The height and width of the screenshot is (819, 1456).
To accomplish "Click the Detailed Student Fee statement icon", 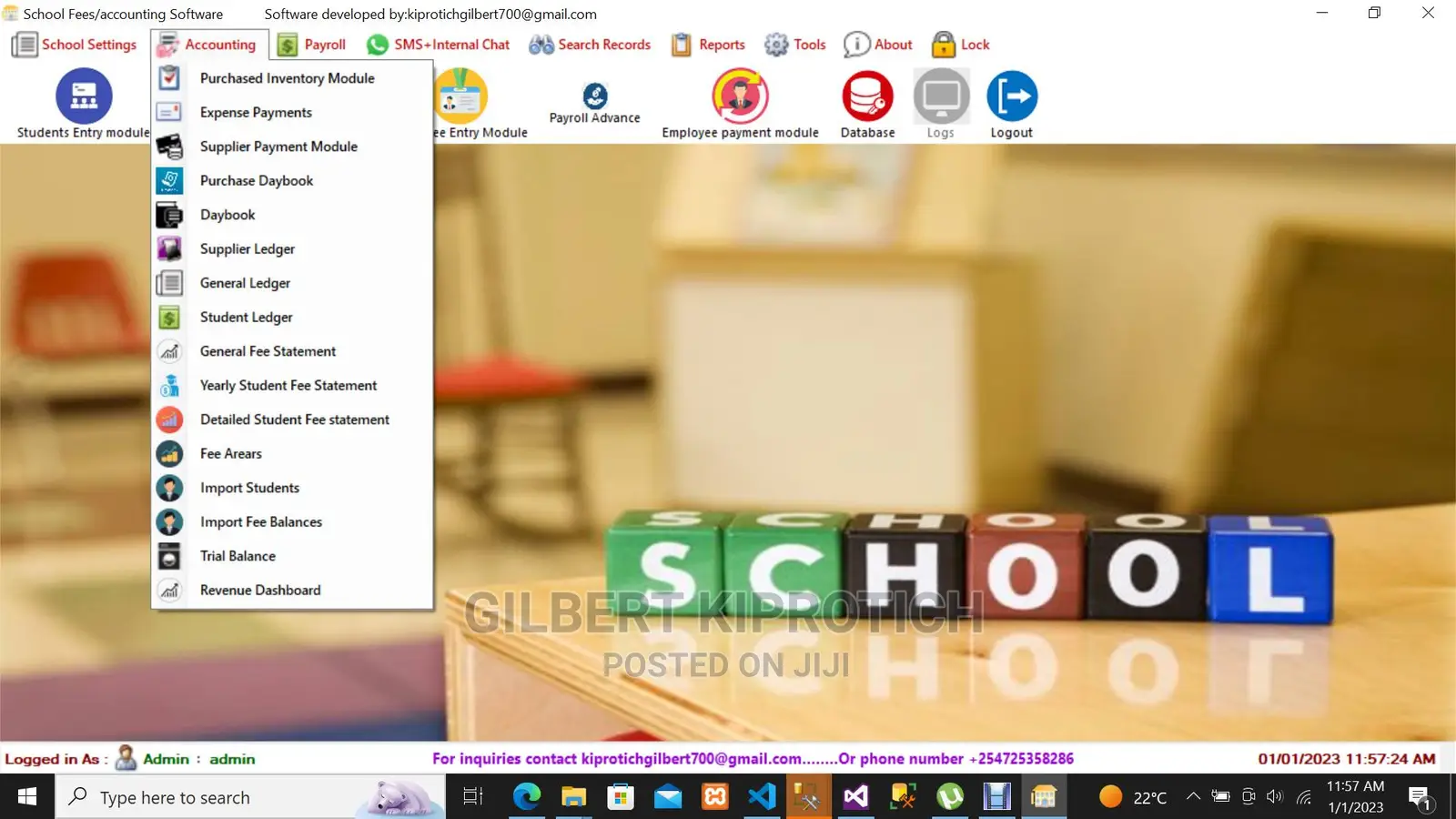I will click(x=169, y=420).
